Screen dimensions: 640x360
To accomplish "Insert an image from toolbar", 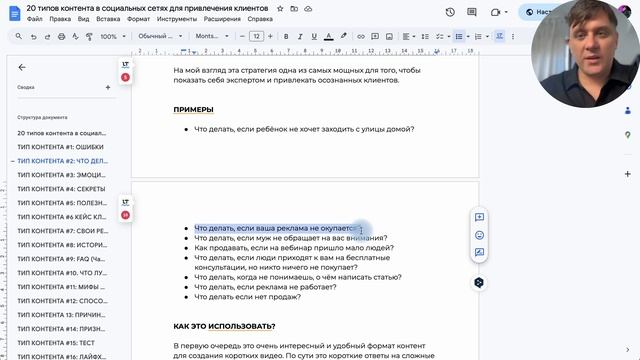I will coord(389,36).
